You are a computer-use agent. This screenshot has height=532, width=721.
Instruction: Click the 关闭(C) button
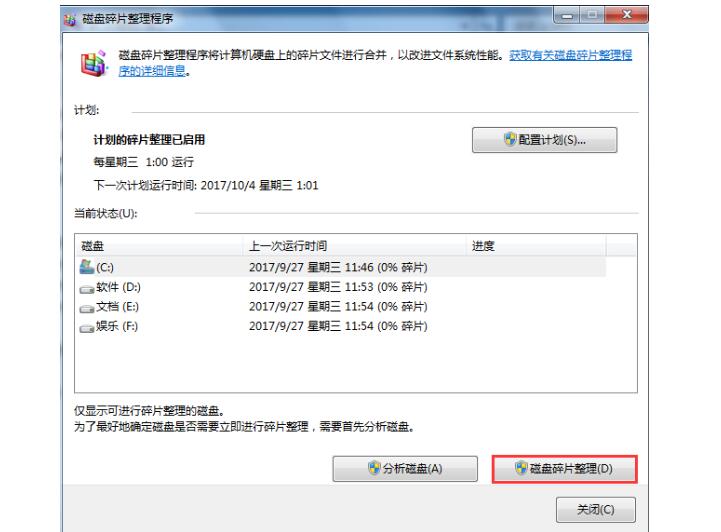coord(596,509)
